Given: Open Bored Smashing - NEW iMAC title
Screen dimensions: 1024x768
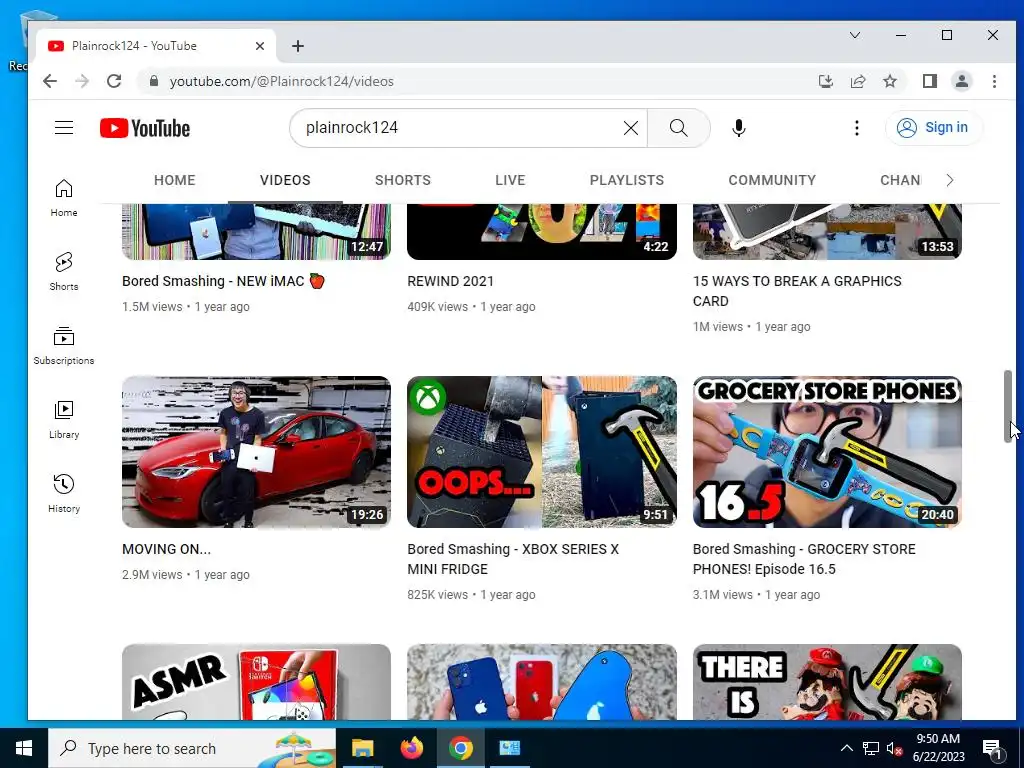Looking at the screenshot, I should pos(223,281).
